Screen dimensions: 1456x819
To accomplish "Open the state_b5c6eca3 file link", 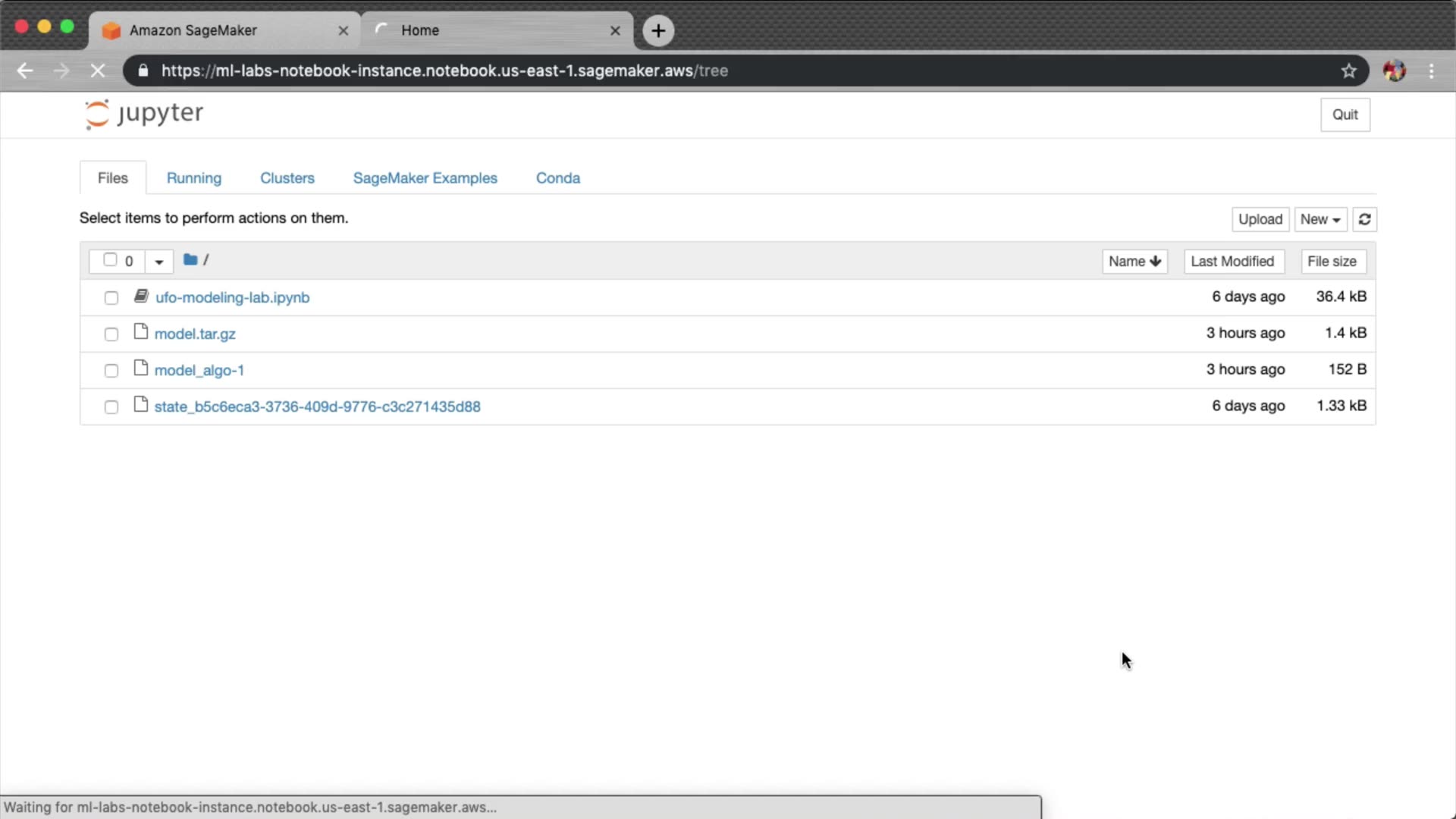I will pos(317,406).
